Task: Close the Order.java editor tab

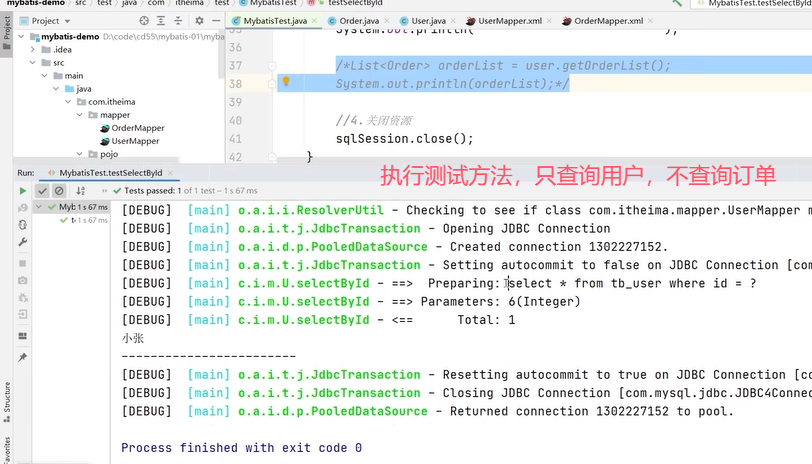Action: click(386, 21)
